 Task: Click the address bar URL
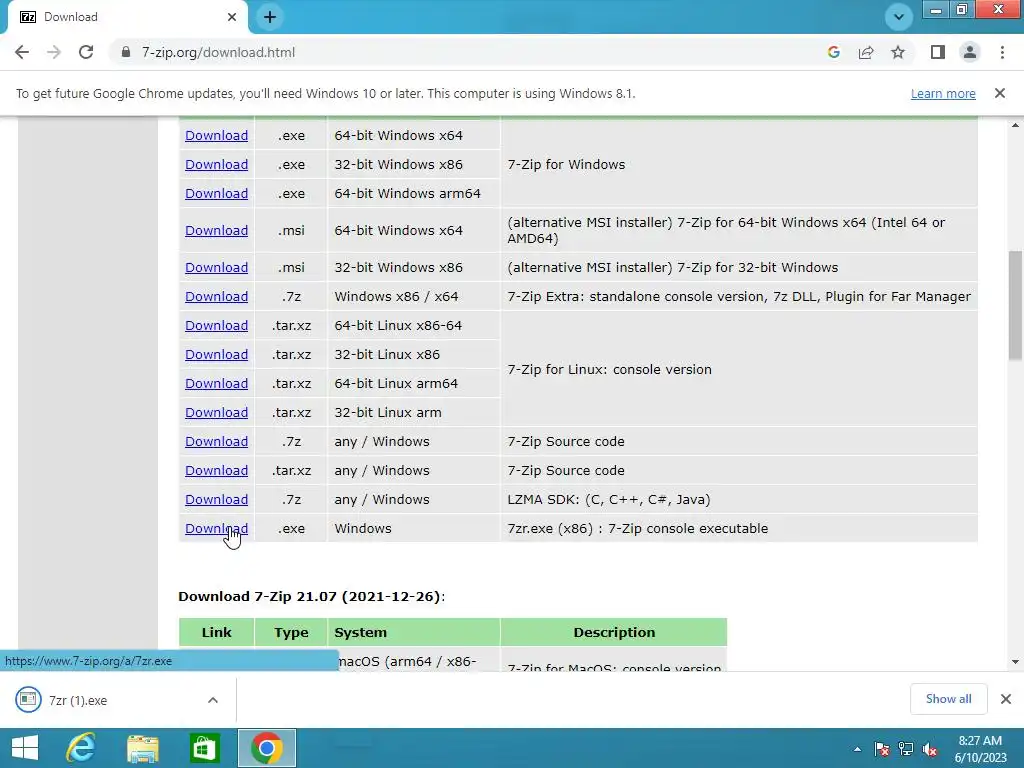(218, 52)
